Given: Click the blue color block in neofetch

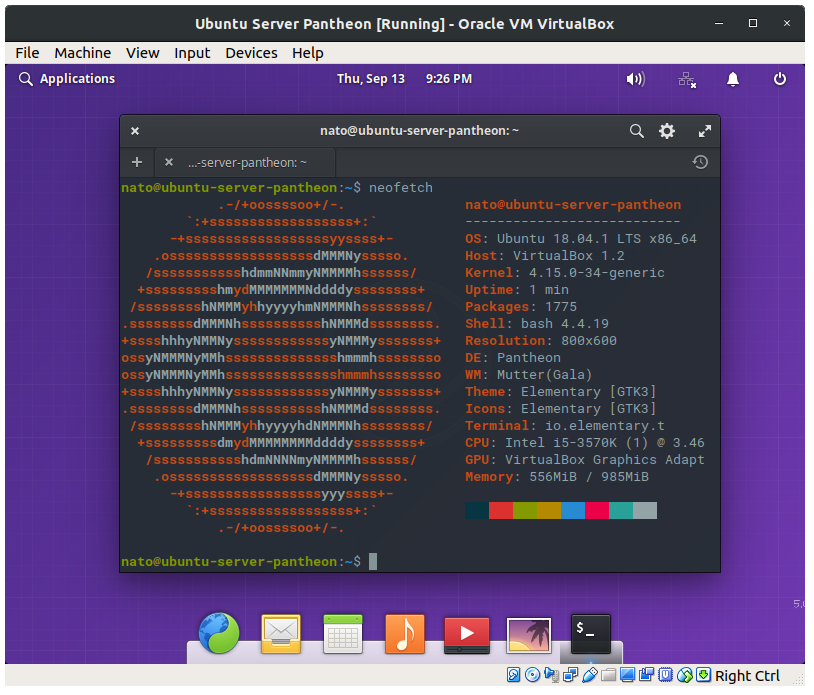Looking at the screenshot, I should [573, 510].
